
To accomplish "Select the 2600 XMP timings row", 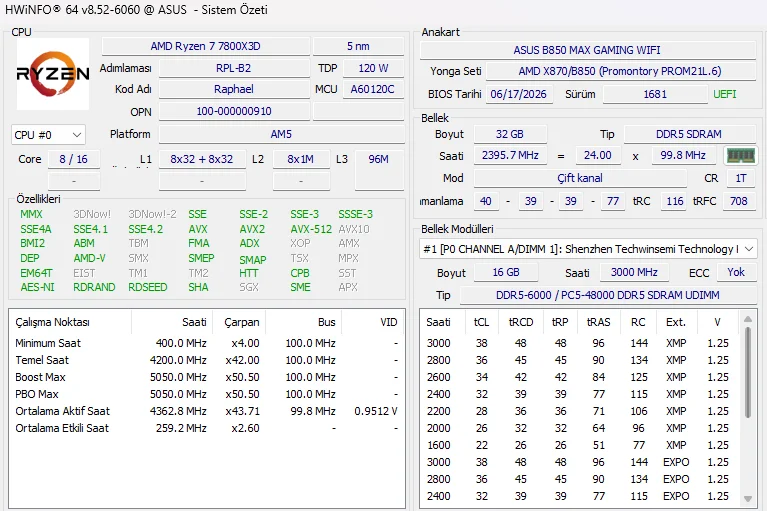I will pos(581,378).
